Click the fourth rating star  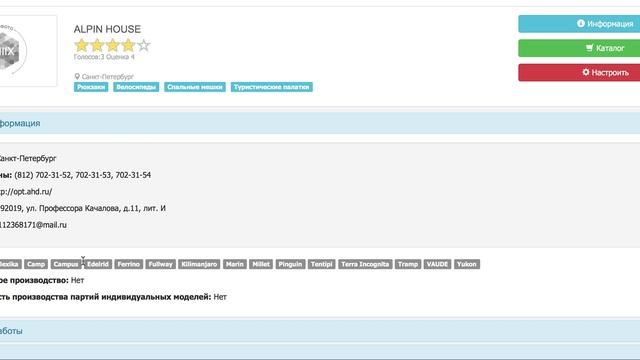(x=128, y=45)
